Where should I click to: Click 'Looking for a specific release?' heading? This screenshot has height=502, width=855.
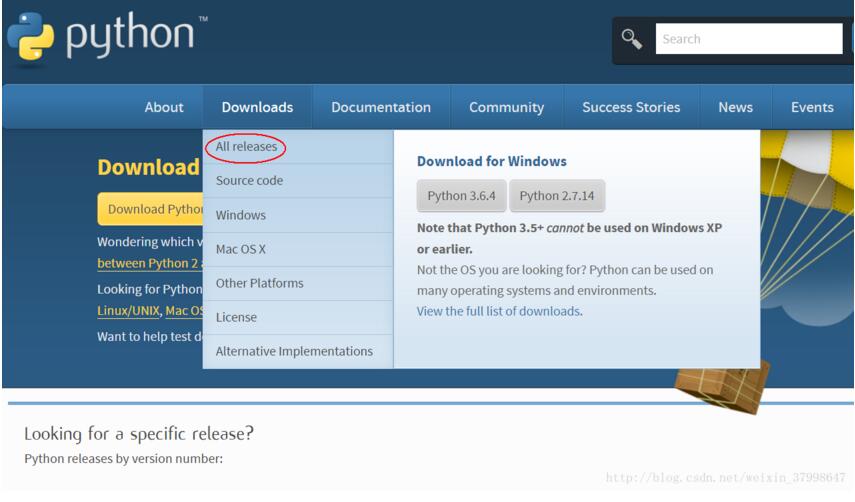(x=139, y=434)
